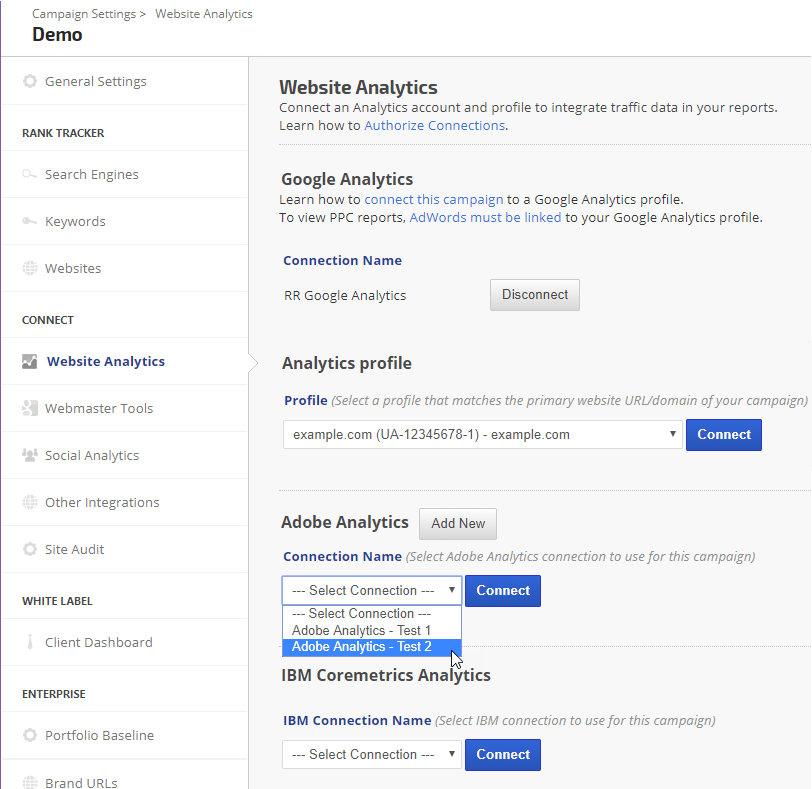Click the Search Engines key icon

[30, 175]
